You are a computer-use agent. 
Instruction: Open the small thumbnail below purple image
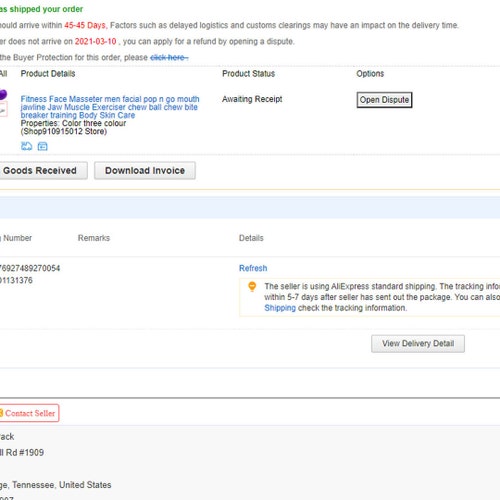click(x=3, y=110)
